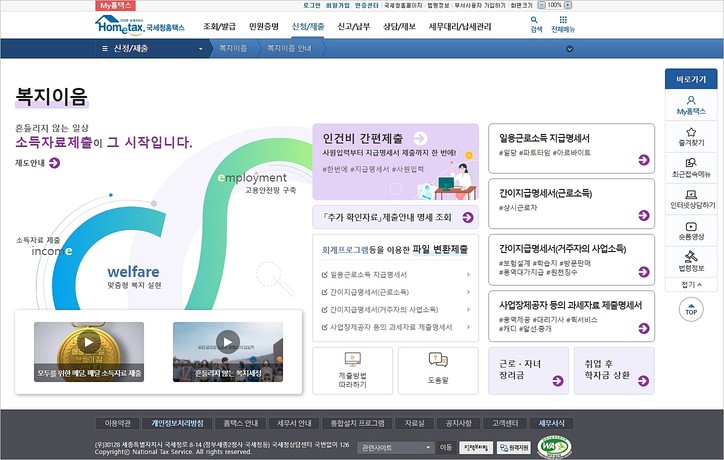Play 모두를 위한 메달 소득자료 제출 video
This screenshot has height=460, width=724.
(x=89, y=342)
